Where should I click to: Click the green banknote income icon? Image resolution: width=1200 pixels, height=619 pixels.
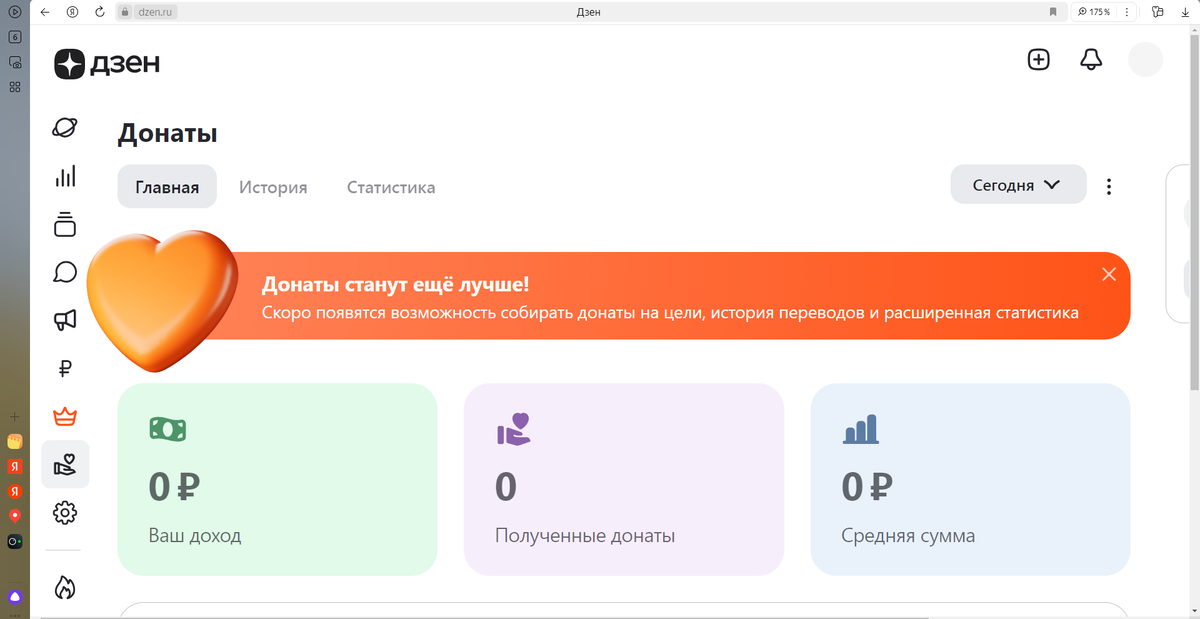167,429
